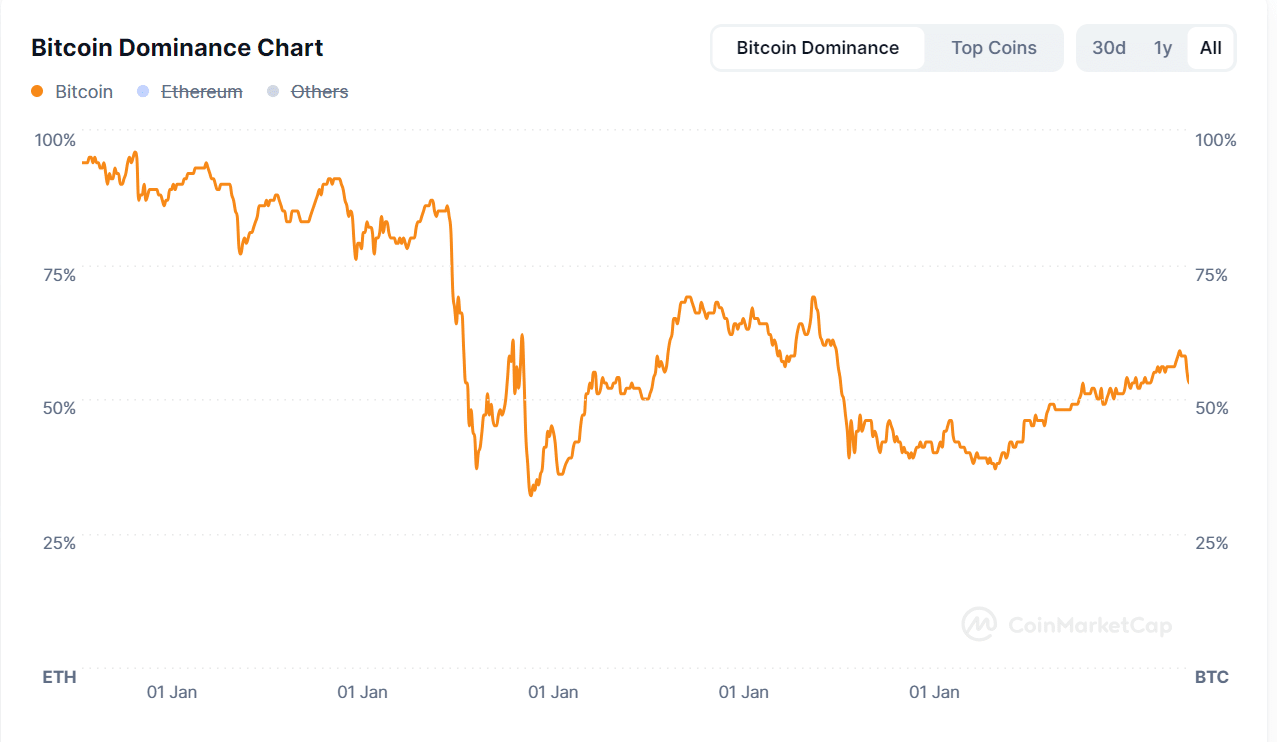Click the 100% label on left axis
The image size is (1277, 742).
pos(55,139)
